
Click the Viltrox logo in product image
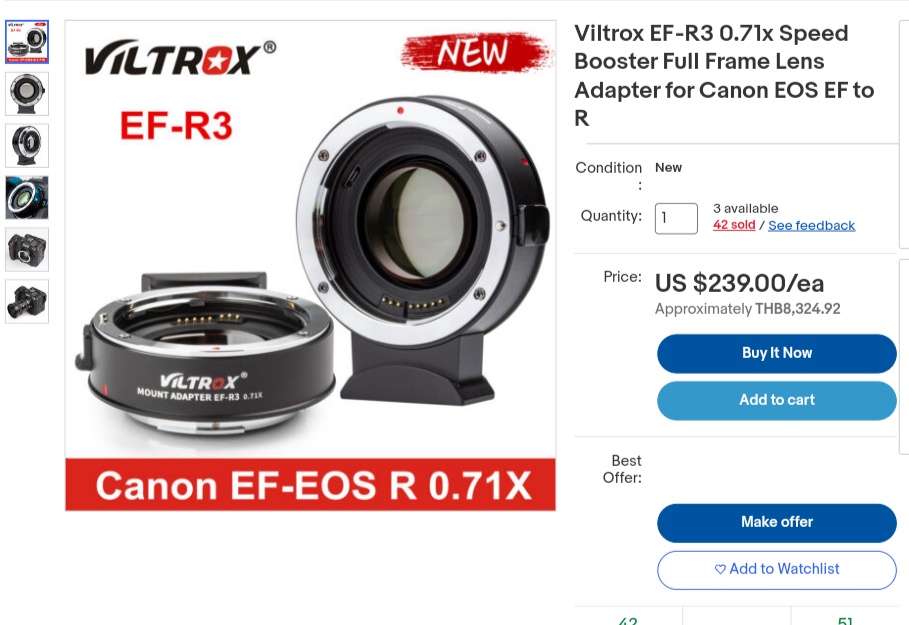180,58
